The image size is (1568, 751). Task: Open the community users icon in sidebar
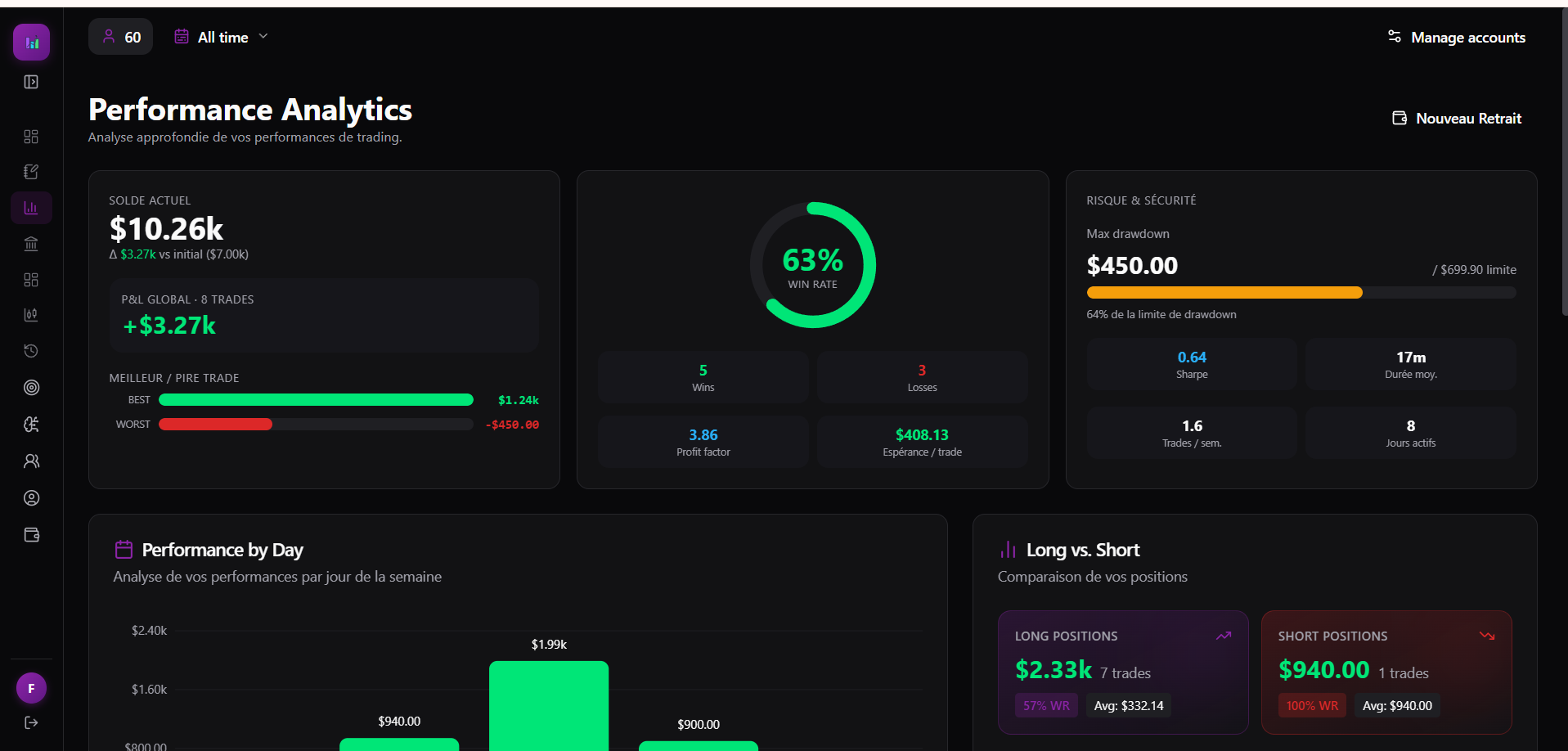pyautogui.click(x=31, y=461)
